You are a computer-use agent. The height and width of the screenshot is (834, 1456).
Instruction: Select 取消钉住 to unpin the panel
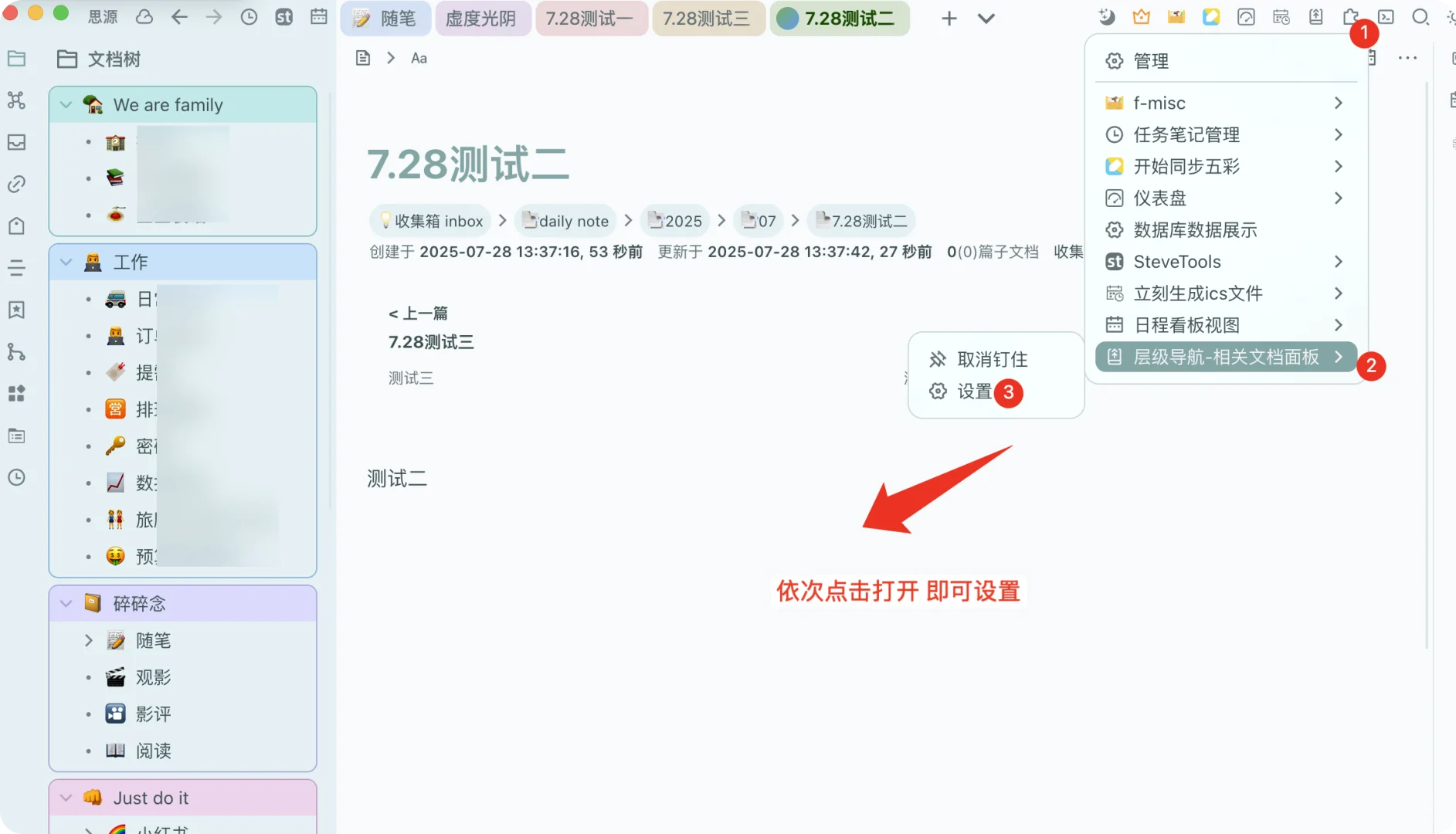tap(992, 358)
